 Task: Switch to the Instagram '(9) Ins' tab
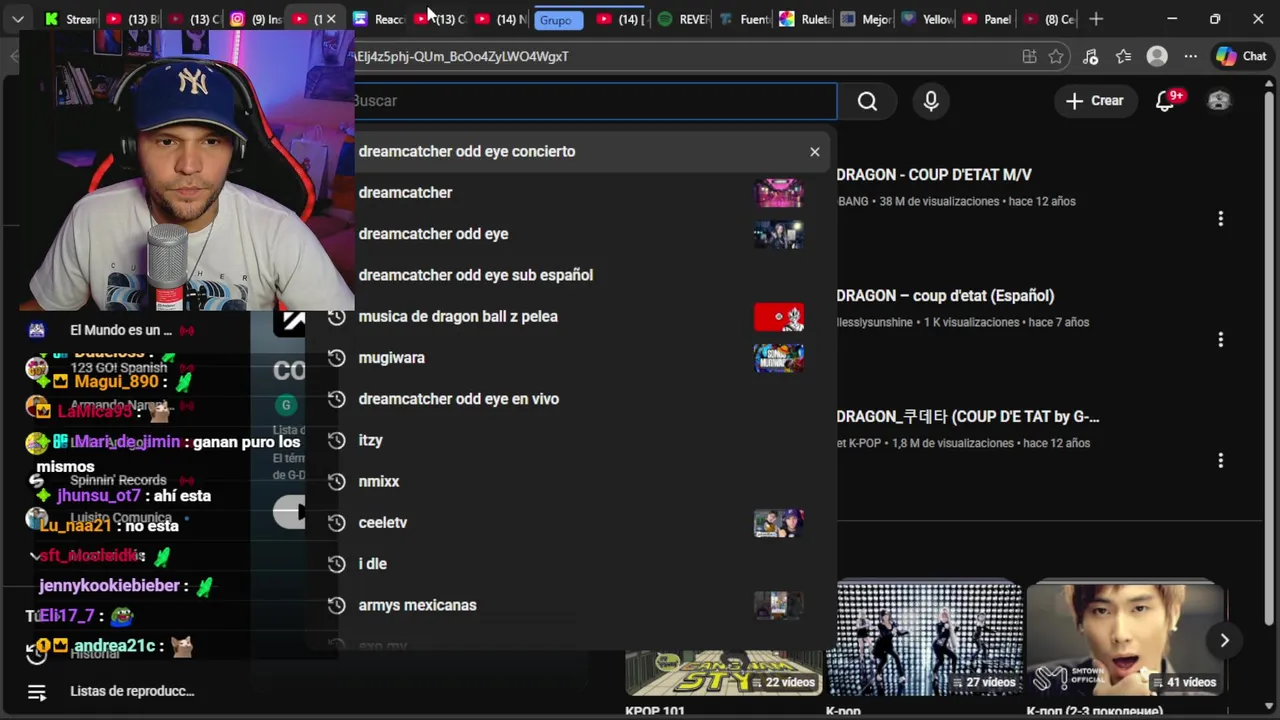coord(256,19)
